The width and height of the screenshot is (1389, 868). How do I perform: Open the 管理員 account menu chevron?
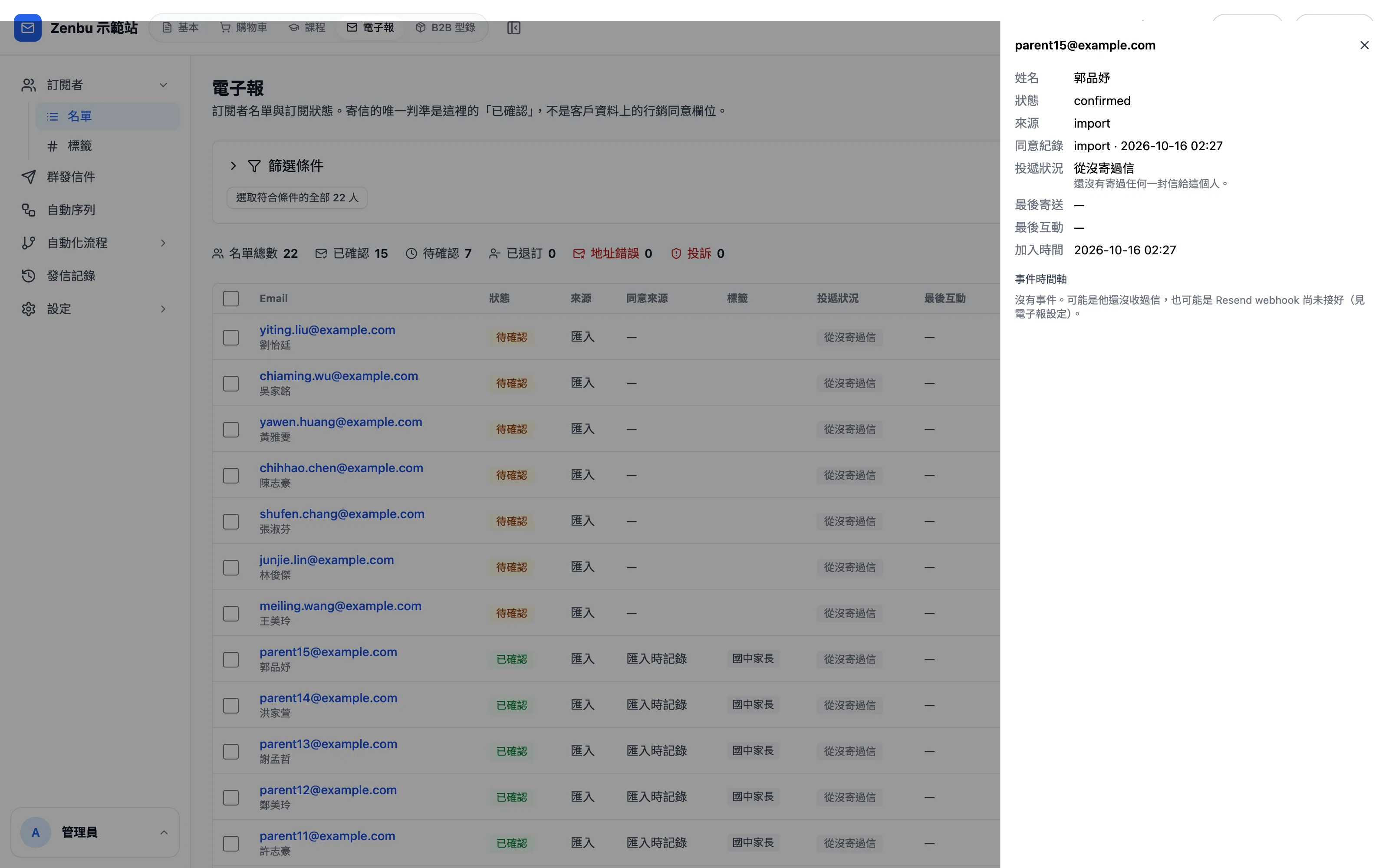(x=164, y=832)
